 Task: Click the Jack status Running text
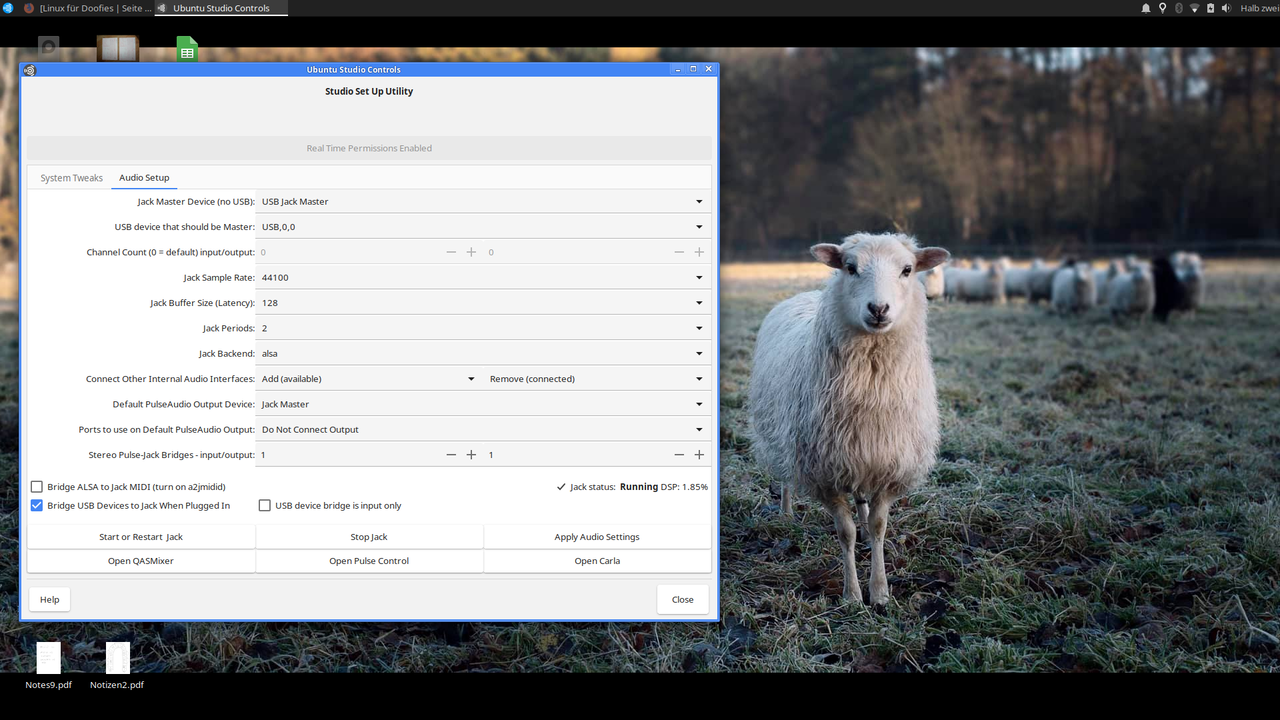(639, 487)
